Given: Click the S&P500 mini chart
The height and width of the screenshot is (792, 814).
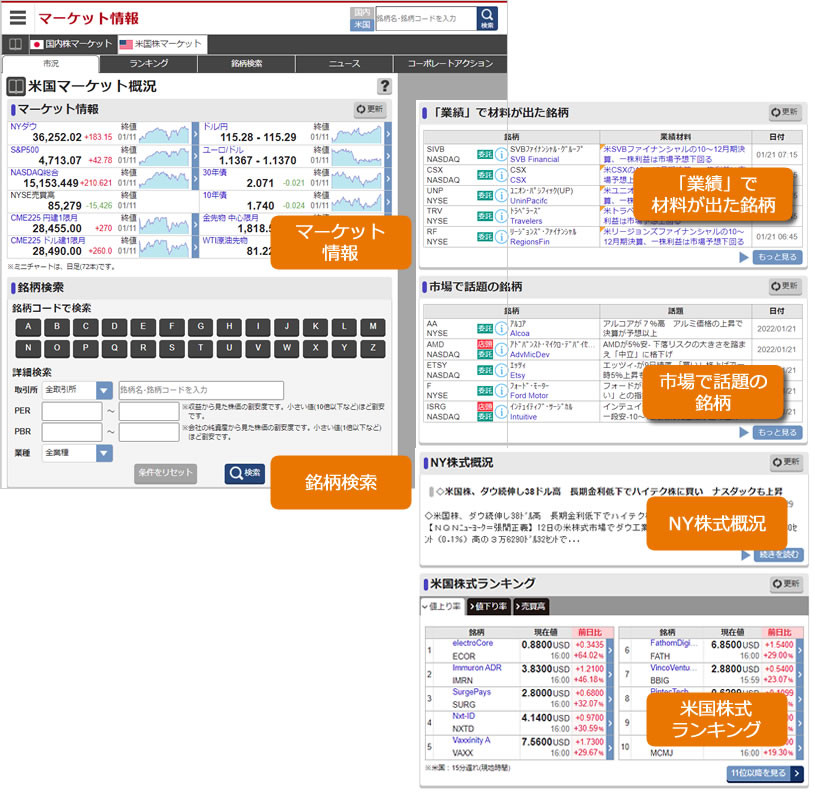Looking at the screenshot, I should (x=163, y=155).
